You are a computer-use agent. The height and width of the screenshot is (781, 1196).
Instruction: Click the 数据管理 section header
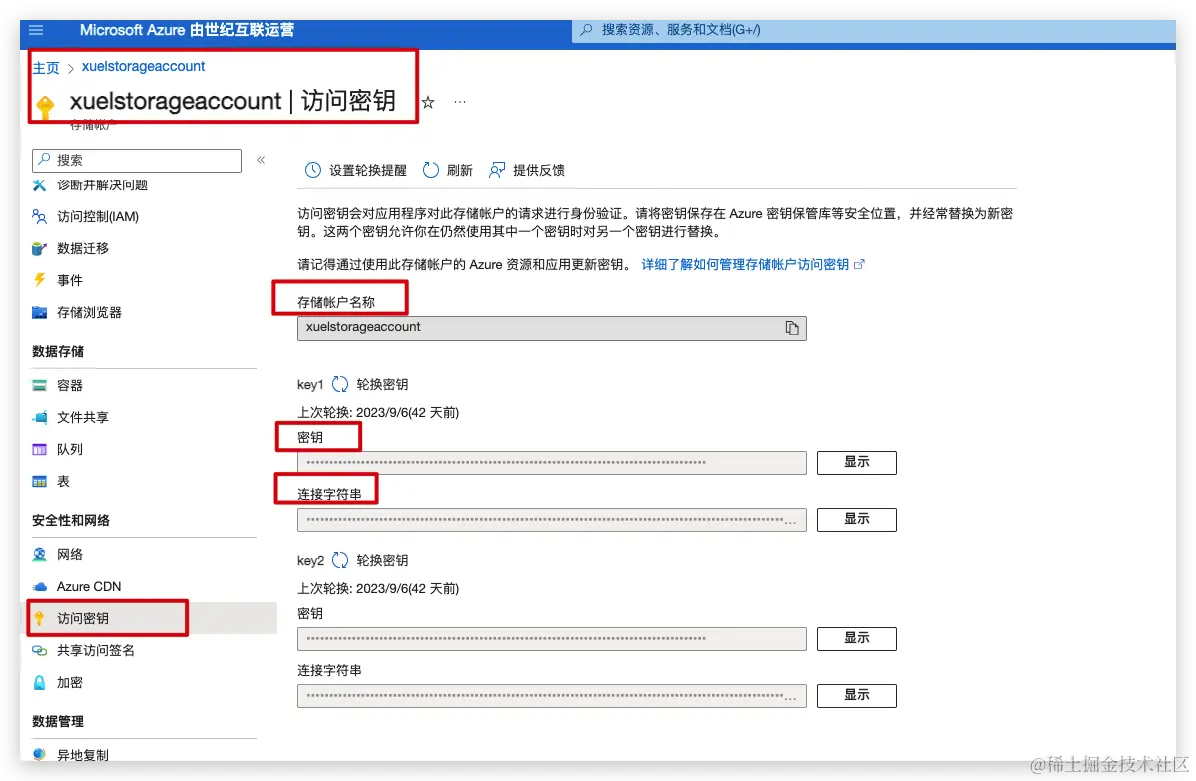pyautogui.click(x=58, y=722)
